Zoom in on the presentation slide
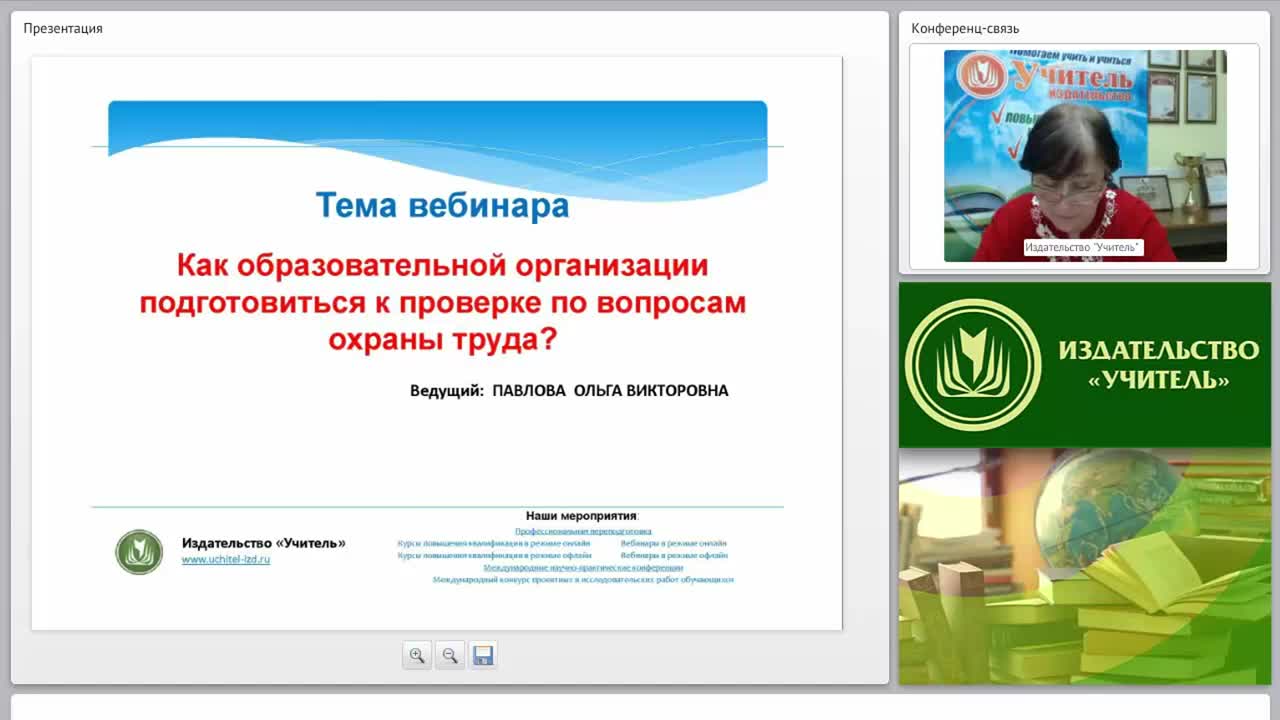Image resolution: width=1280 pixels, height=720 pixels. click(417, 656)
